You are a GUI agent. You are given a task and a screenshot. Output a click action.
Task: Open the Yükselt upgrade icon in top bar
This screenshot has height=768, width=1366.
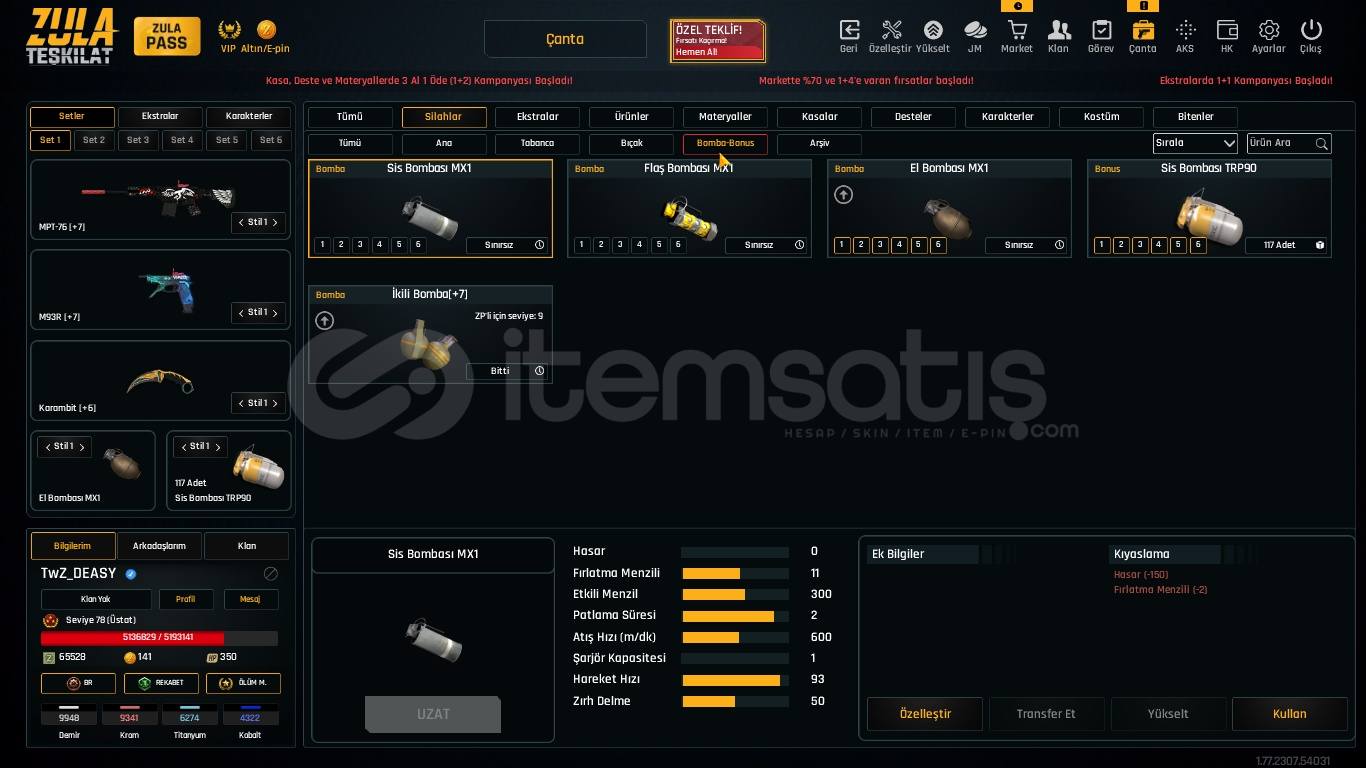tap(933, 31)
